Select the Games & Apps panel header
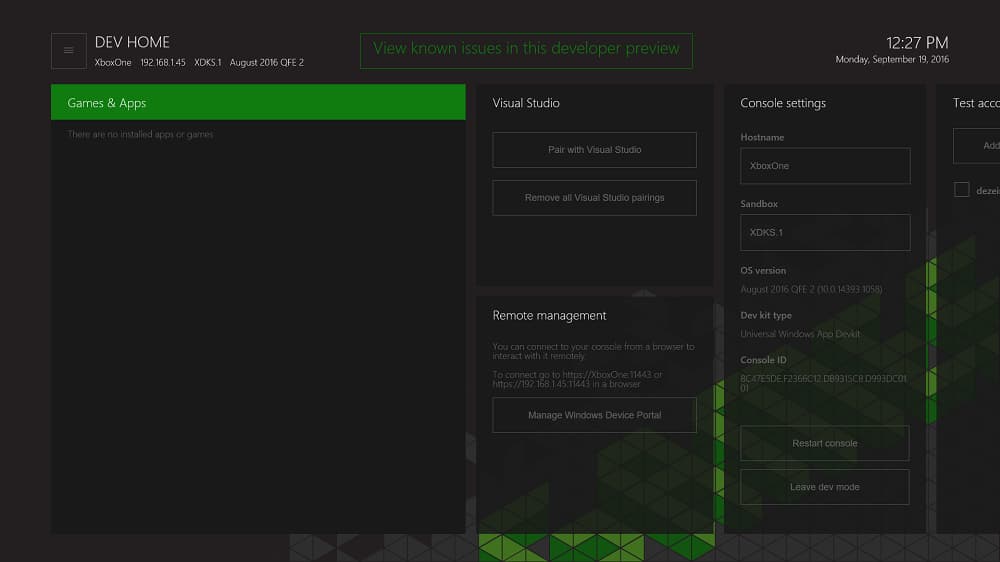This screenshot has width=1000, height=562. [x=258, y=103]
